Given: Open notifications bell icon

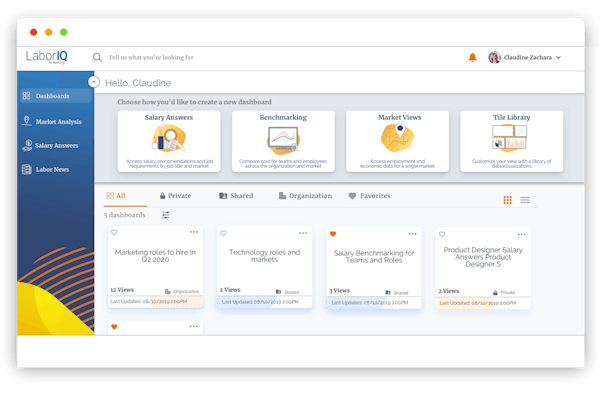Looking at the screenshot, I should (x=473, y=57).
